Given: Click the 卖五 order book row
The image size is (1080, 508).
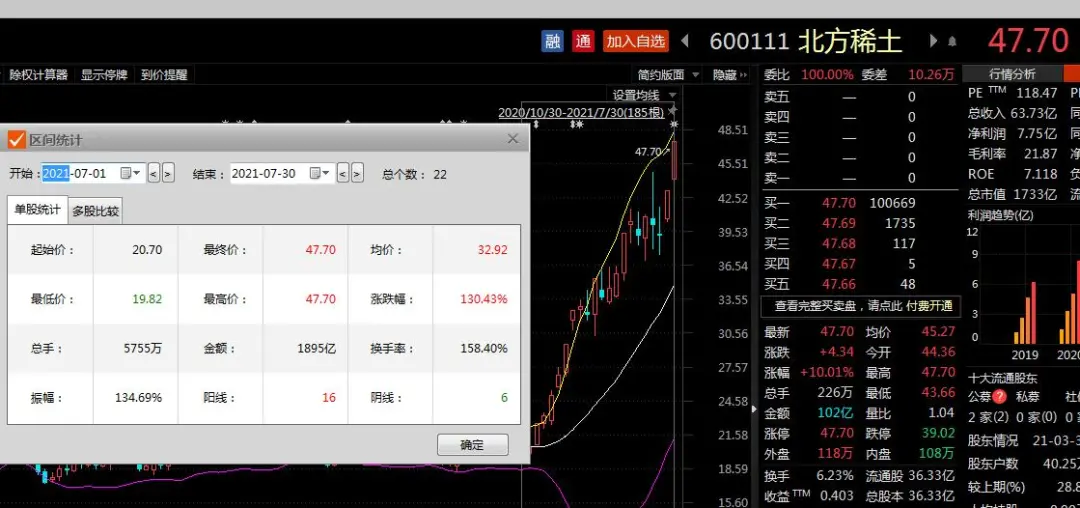Looking at the screenshot, I should pos(859,97).
